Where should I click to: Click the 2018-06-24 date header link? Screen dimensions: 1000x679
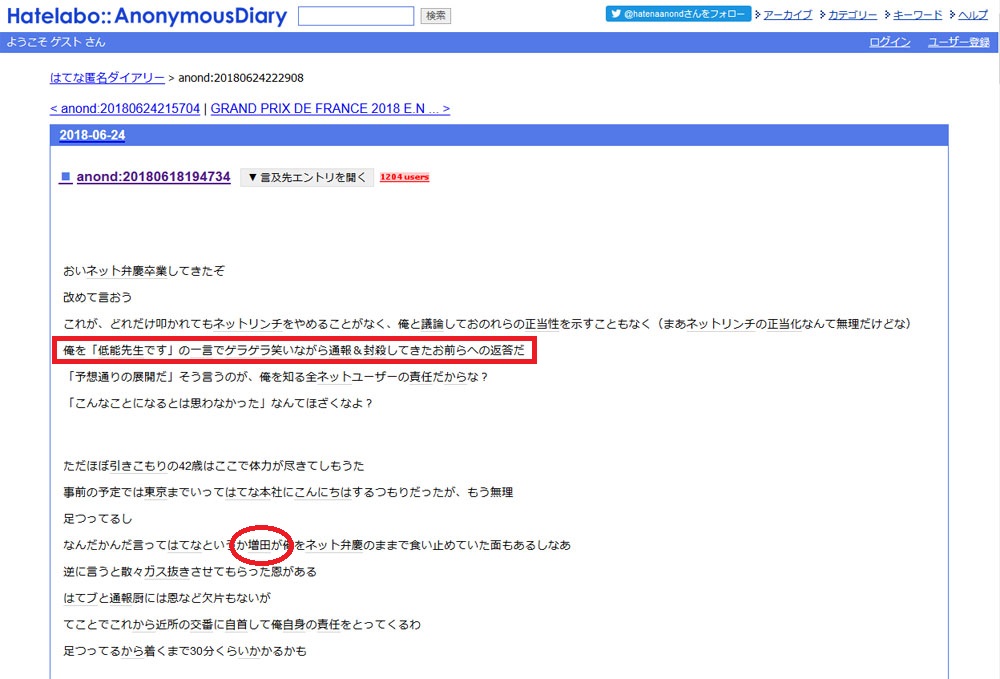(x=92, y=135)
